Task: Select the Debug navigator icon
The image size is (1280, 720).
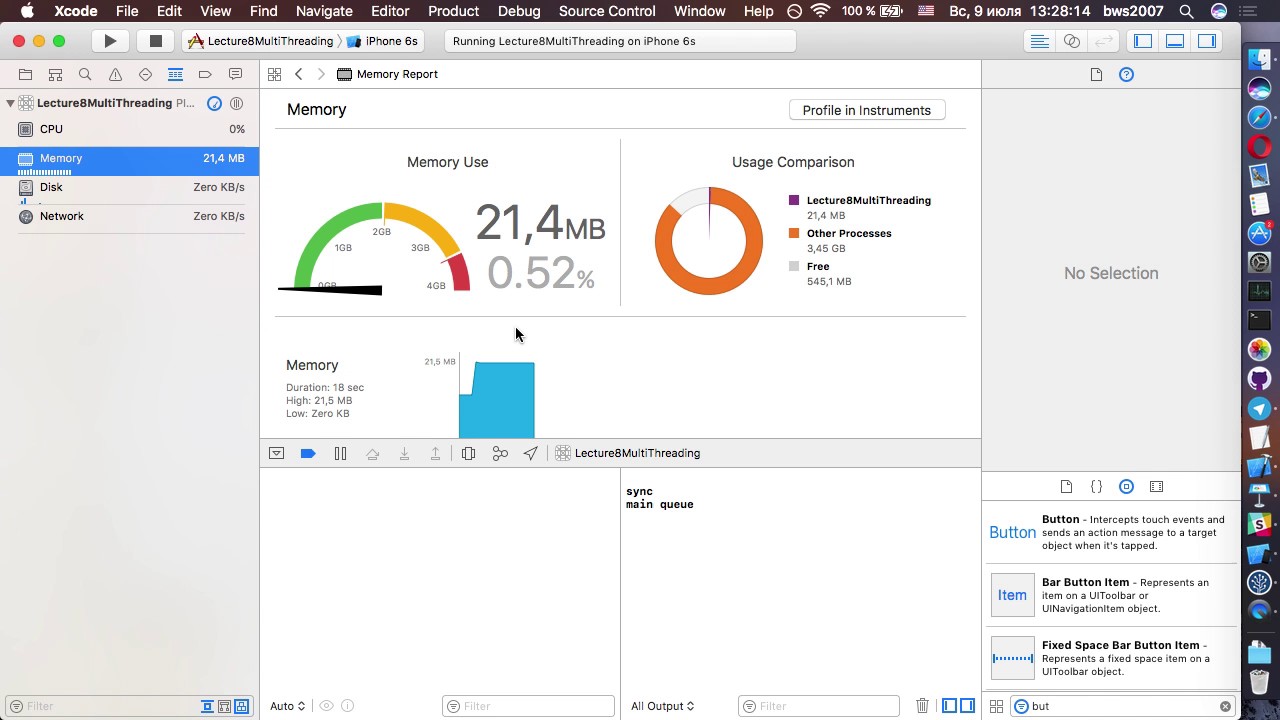Action: pos(175,74)
